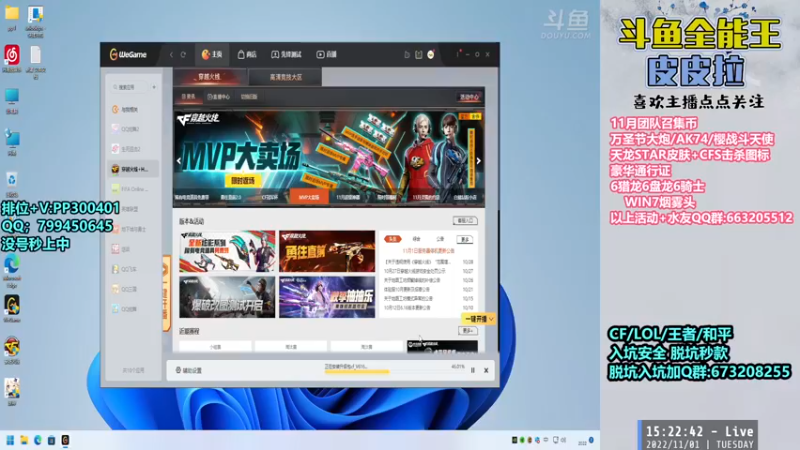Cancel the update with X button
Screen dimensions: 800x450
pos(486,370)
